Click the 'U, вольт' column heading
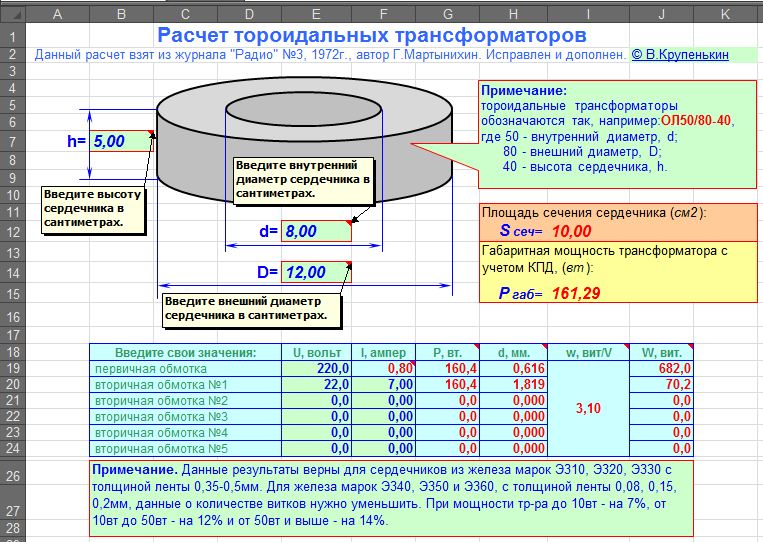The image size is (763, 542). tap(316, 352)
